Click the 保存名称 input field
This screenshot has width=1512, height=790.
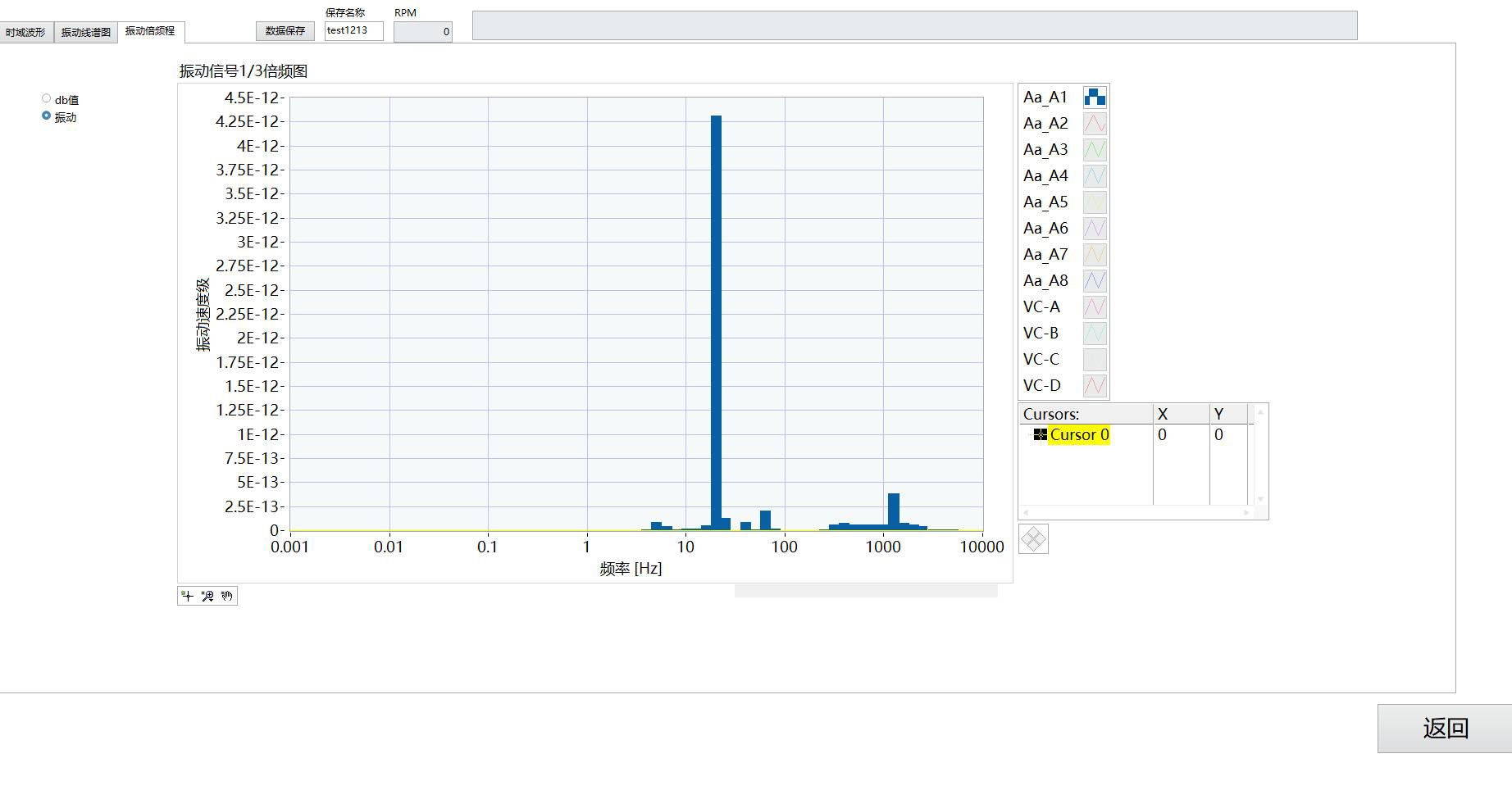[353, 31]
